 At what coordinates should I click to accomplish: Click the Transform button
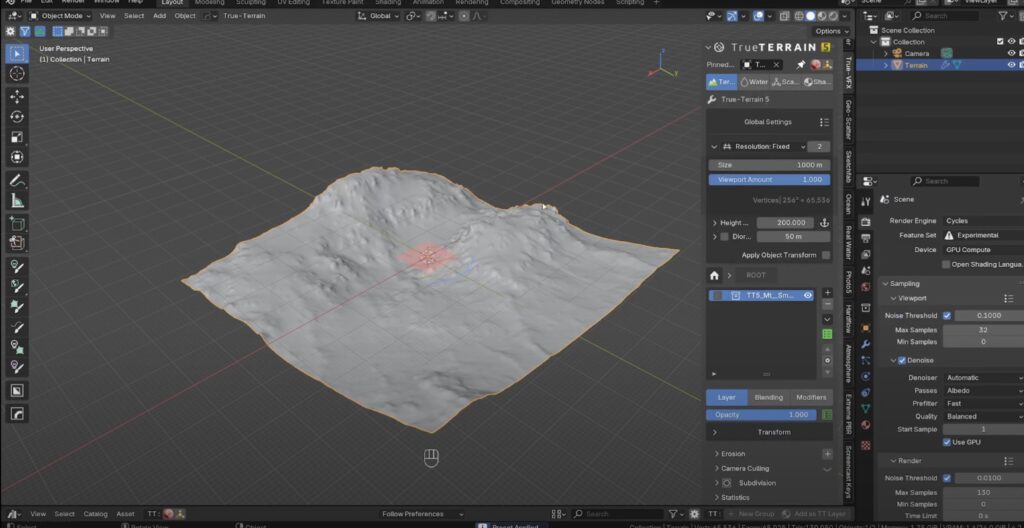(x=769, y=433)
